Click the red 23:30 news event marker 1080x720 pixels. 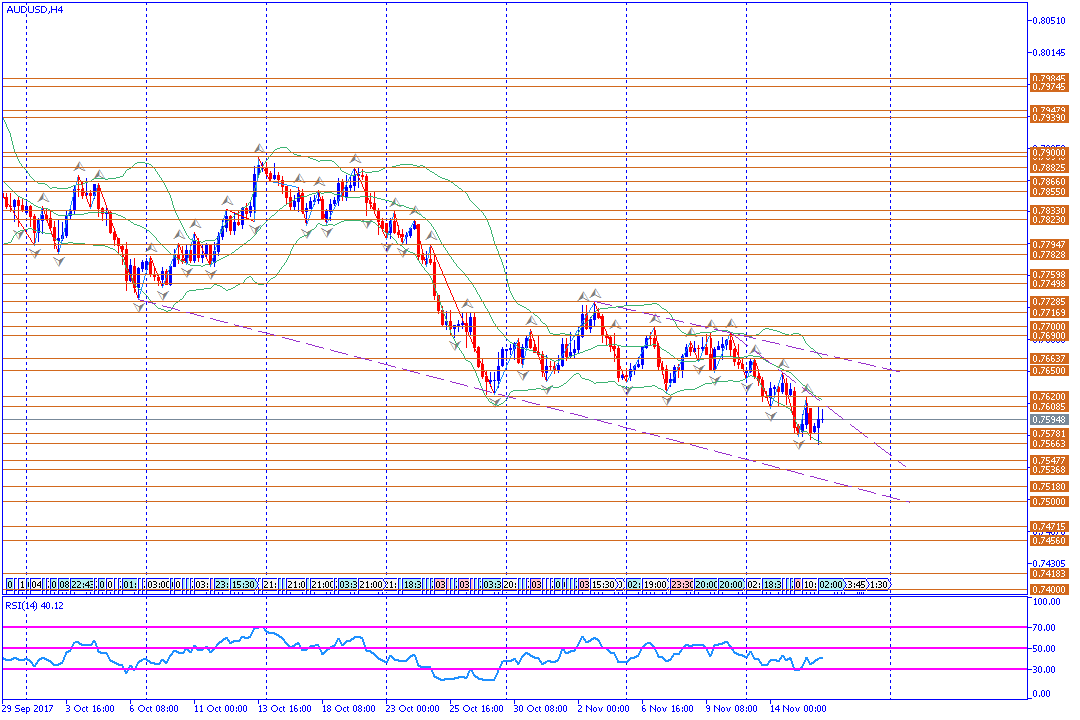point(682,584)
